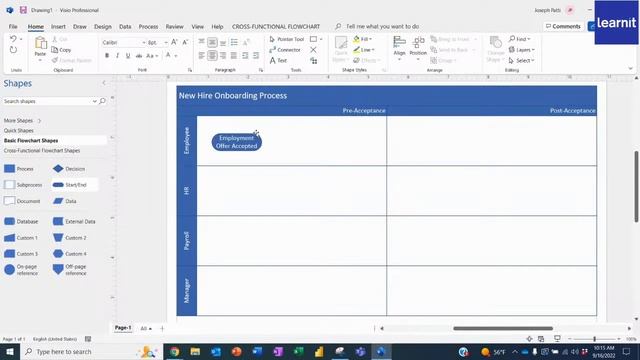640x360 pixels.
Task: Toggle Bold formatting
Action: [x=107, y=56]
